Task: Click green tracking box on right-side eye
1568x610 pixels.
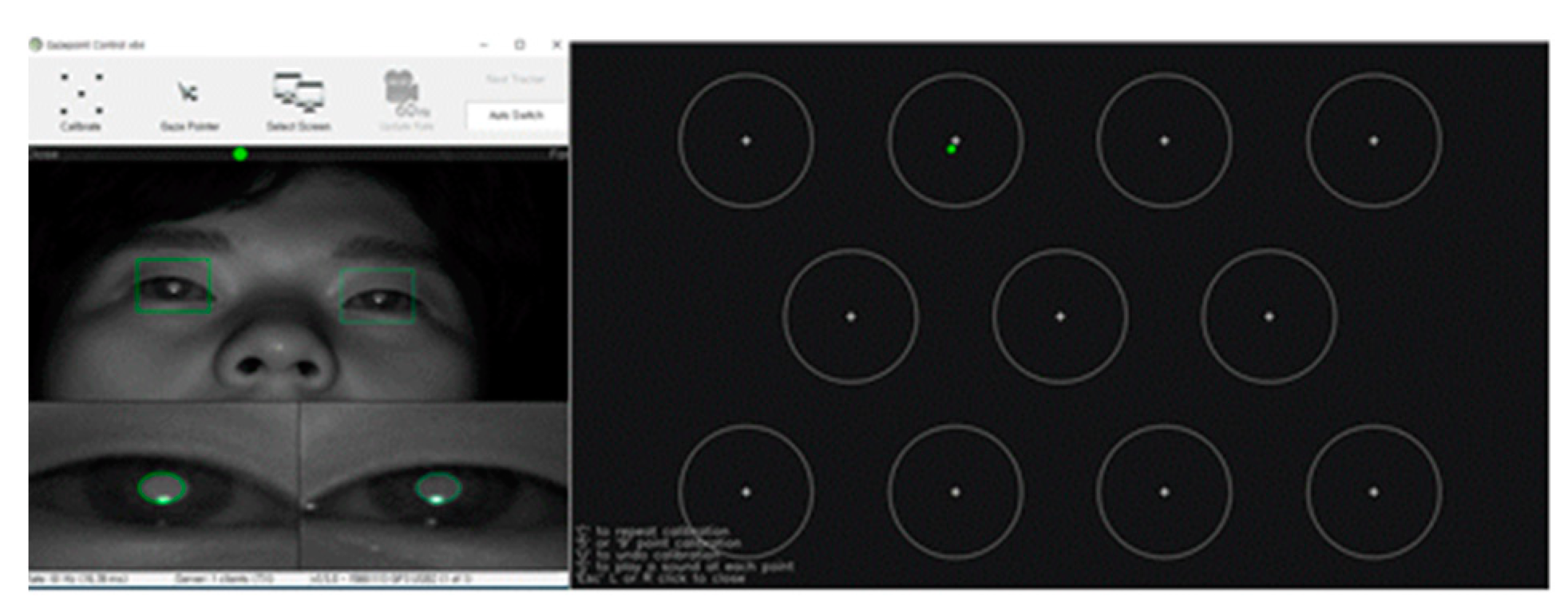Action: pos(377,295)
